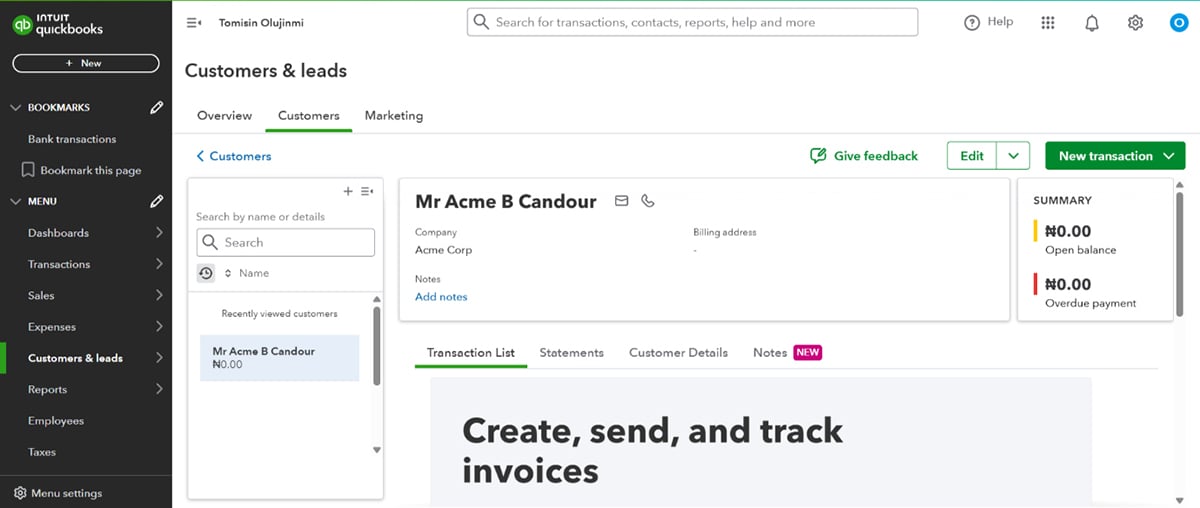Click the ₦0.00 Overdue payment amount
1200x508 pixels.
pos(1068,284)
